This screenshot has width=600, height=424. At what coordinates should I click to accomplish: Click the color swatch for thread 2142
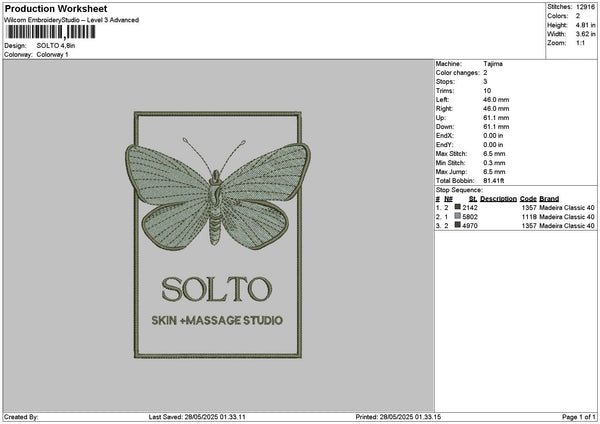[x=457, y=207]
